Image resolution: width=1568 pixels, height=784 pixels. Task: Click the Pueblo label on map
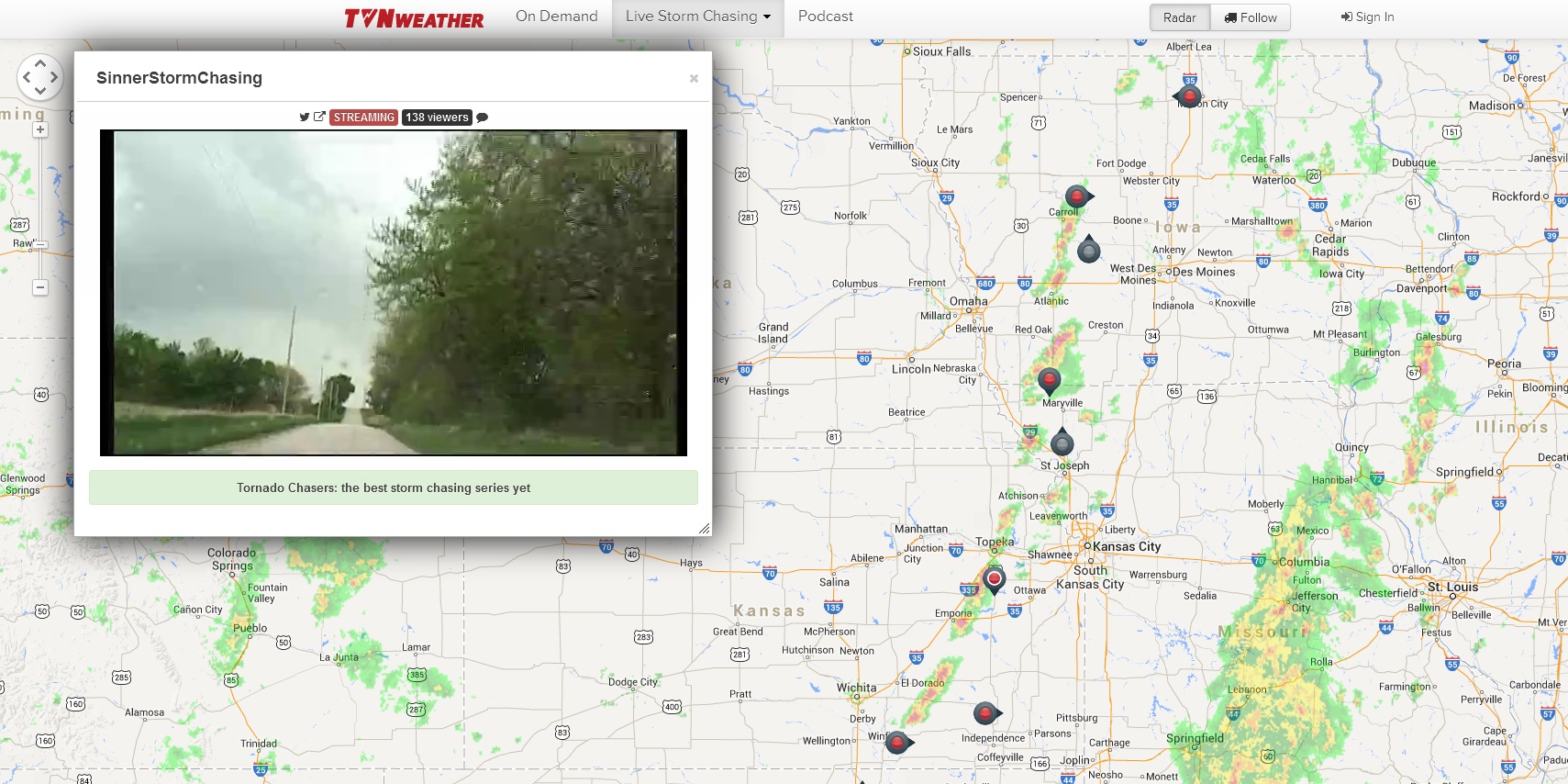(250, 629)
